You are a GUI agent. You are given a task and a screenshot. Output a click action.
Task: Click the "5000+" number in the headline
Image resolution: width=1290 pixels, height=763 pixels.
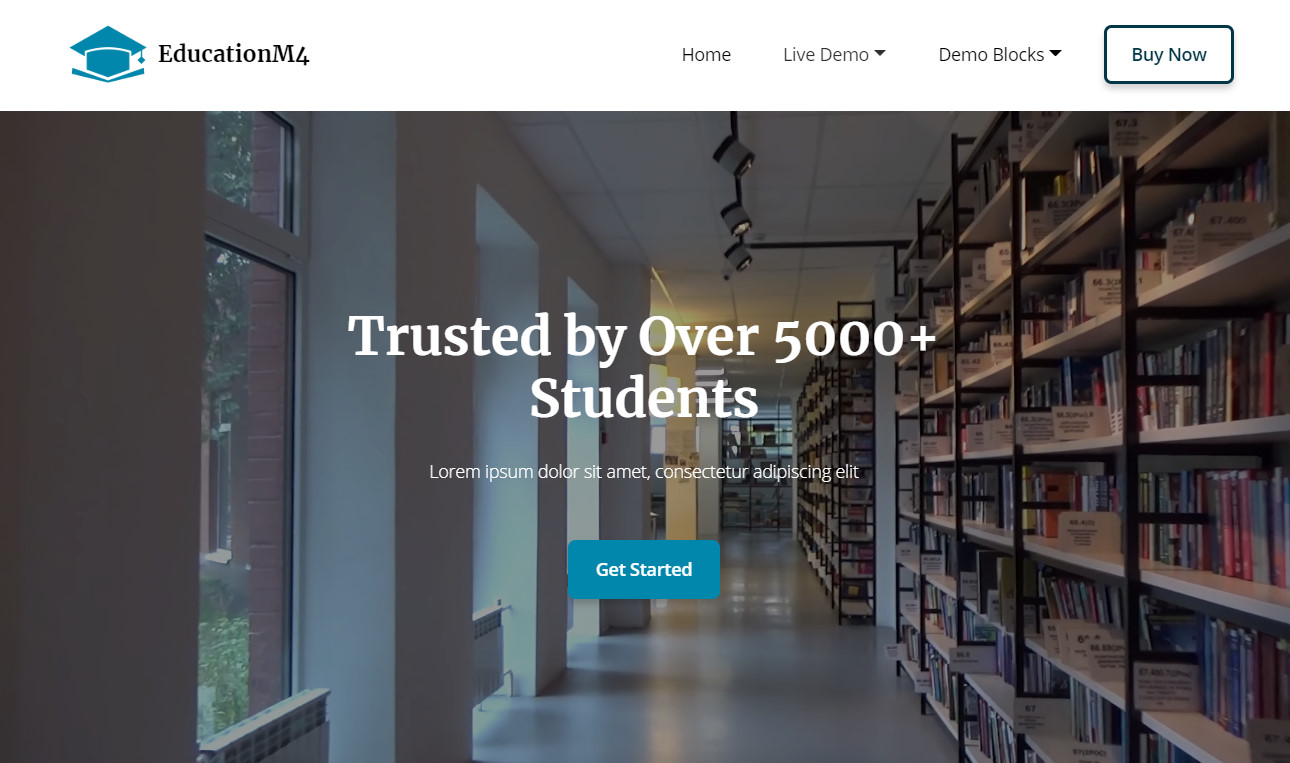click(856, 337)
